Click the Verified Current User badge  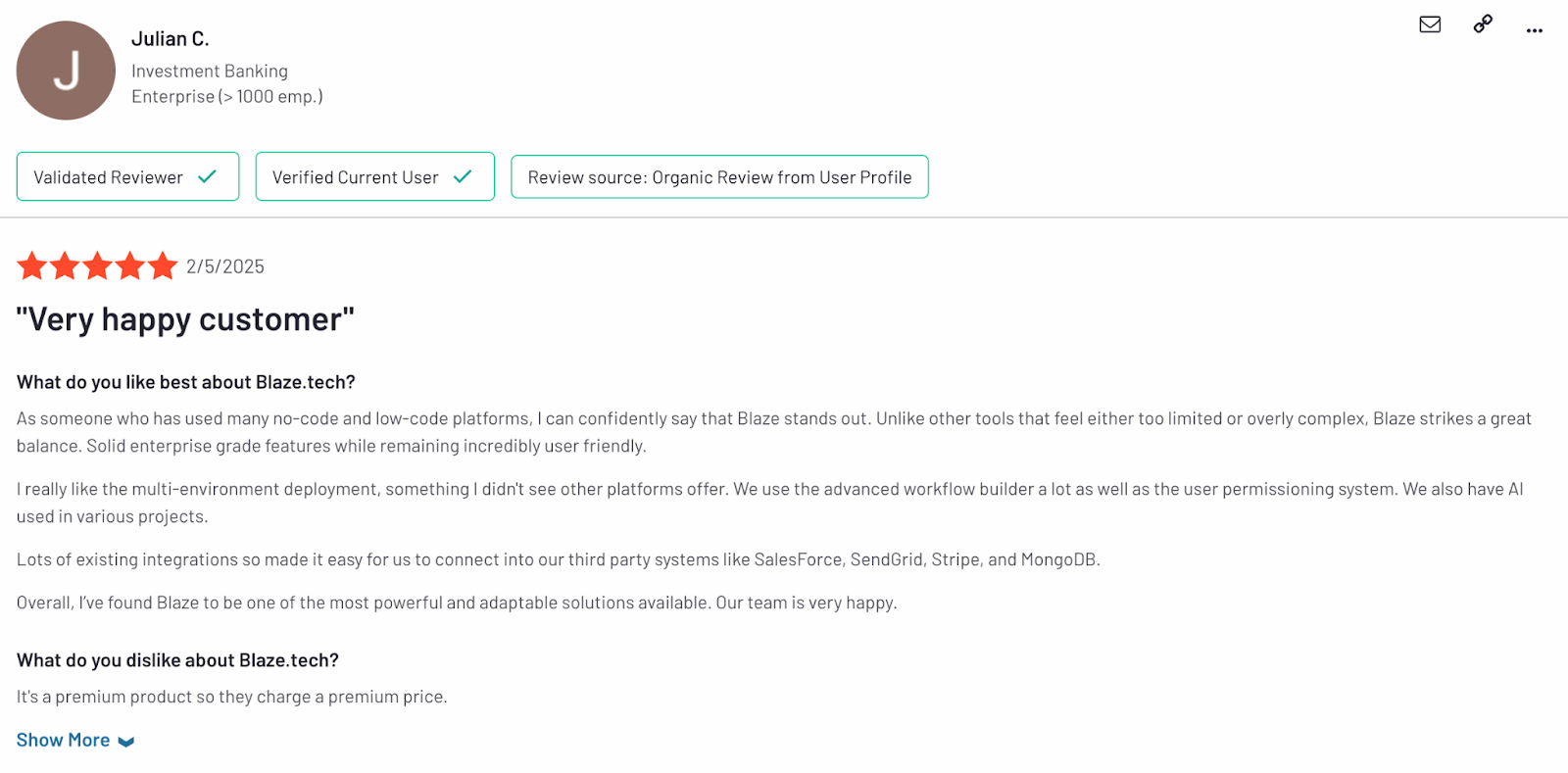(x=374, y=176)
